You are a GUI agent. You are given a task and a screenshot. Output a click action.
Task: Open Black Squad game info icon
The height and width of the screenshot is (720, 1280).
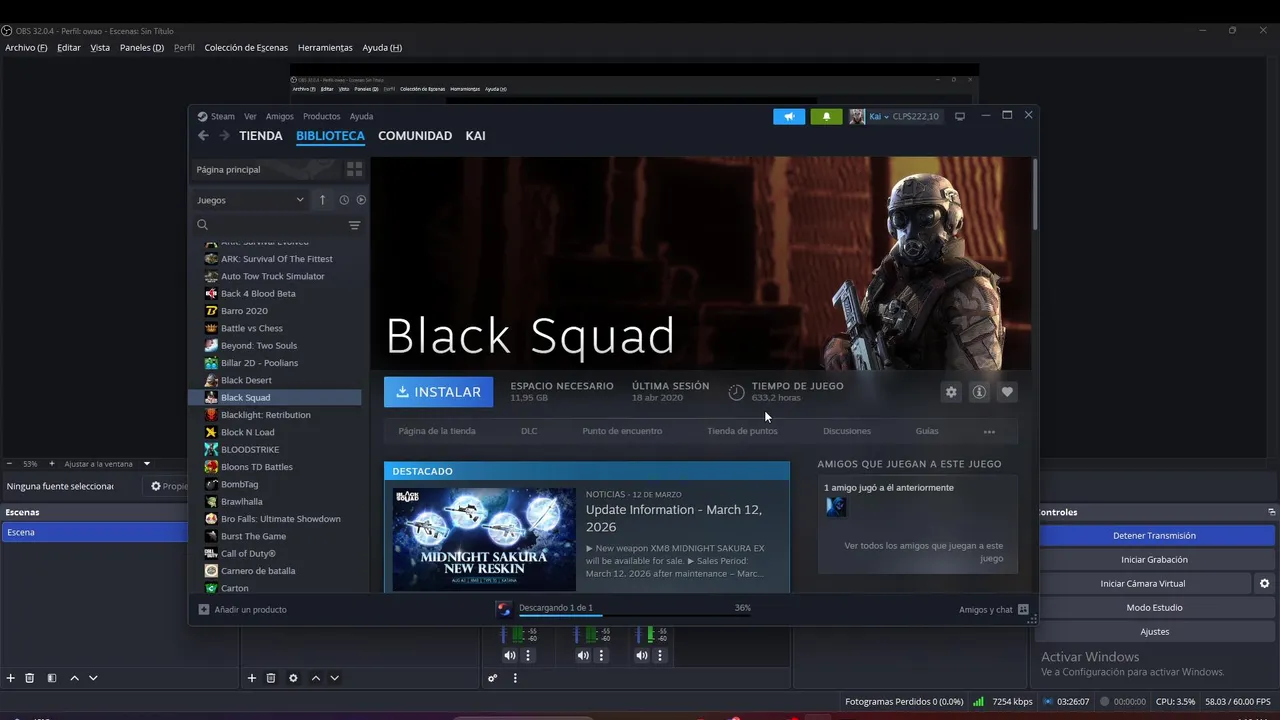click(979, 392)
